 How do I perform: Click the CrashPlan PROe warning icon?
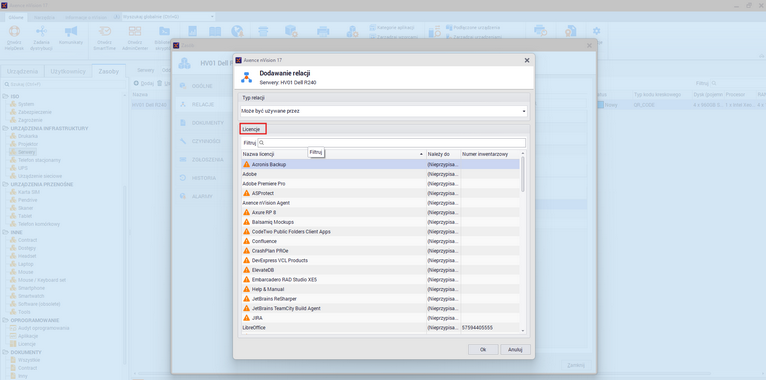click(x=246, y=251)
